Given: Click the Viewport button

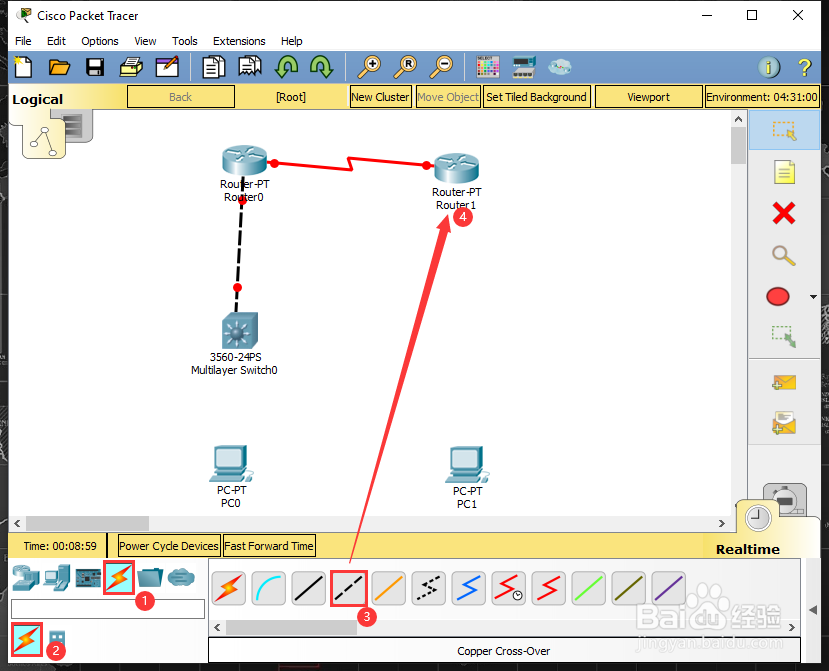Looking at the screenshot, I should tap(648, 97).
